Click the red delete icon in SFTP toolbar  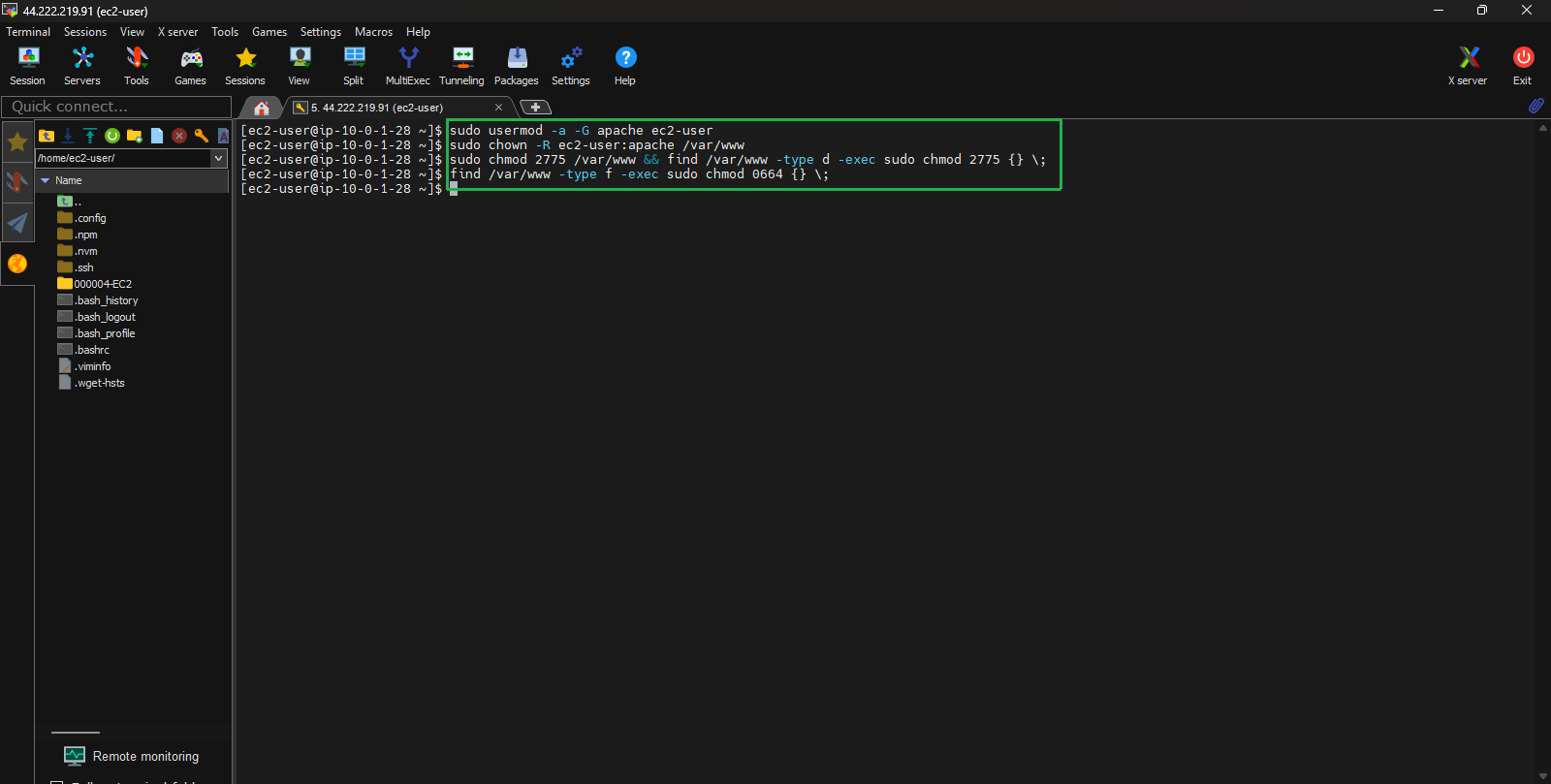[179, 136]
